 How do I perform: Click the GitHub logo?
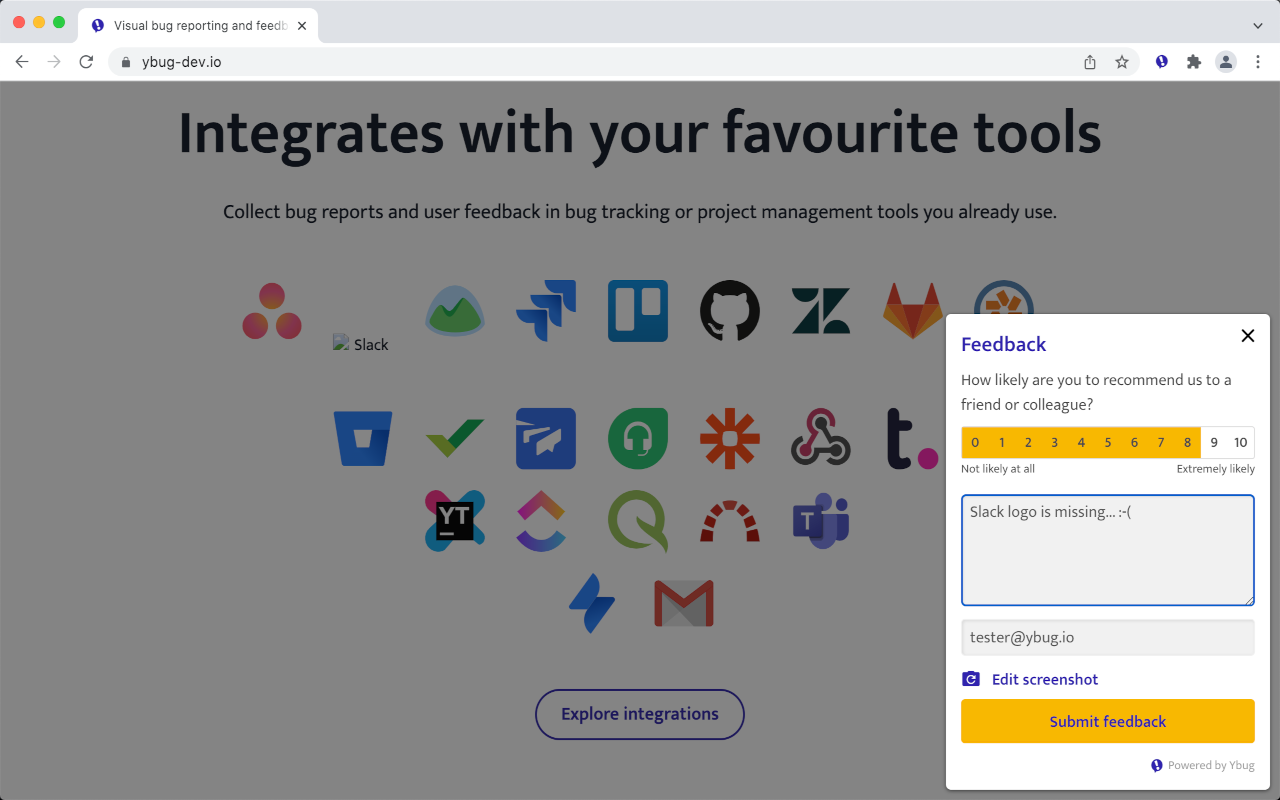pos(729,310)
